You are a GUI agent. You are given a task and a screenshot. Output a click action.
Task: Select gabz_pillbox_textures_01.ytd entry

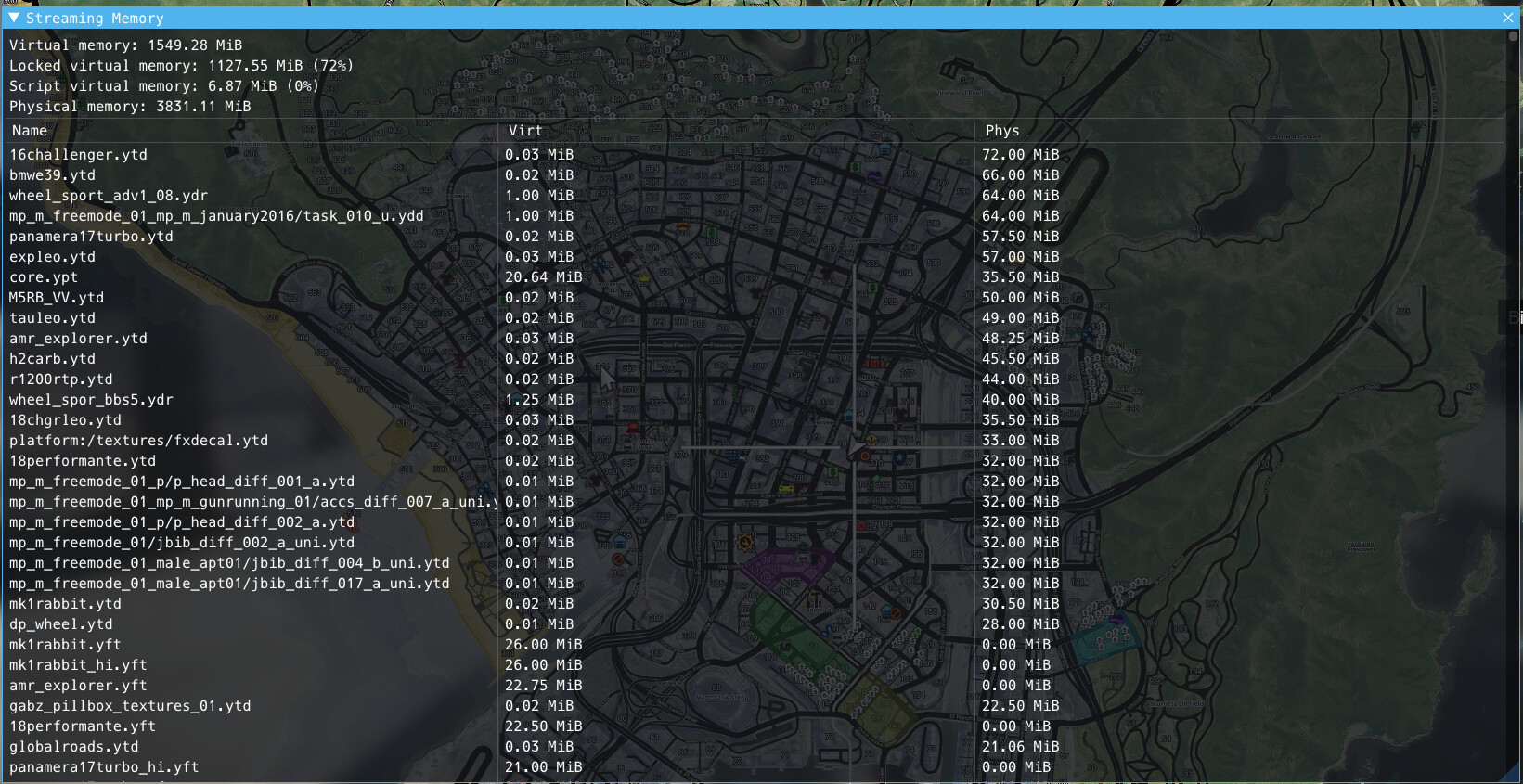pyautogui.click(x=130, y=706)
